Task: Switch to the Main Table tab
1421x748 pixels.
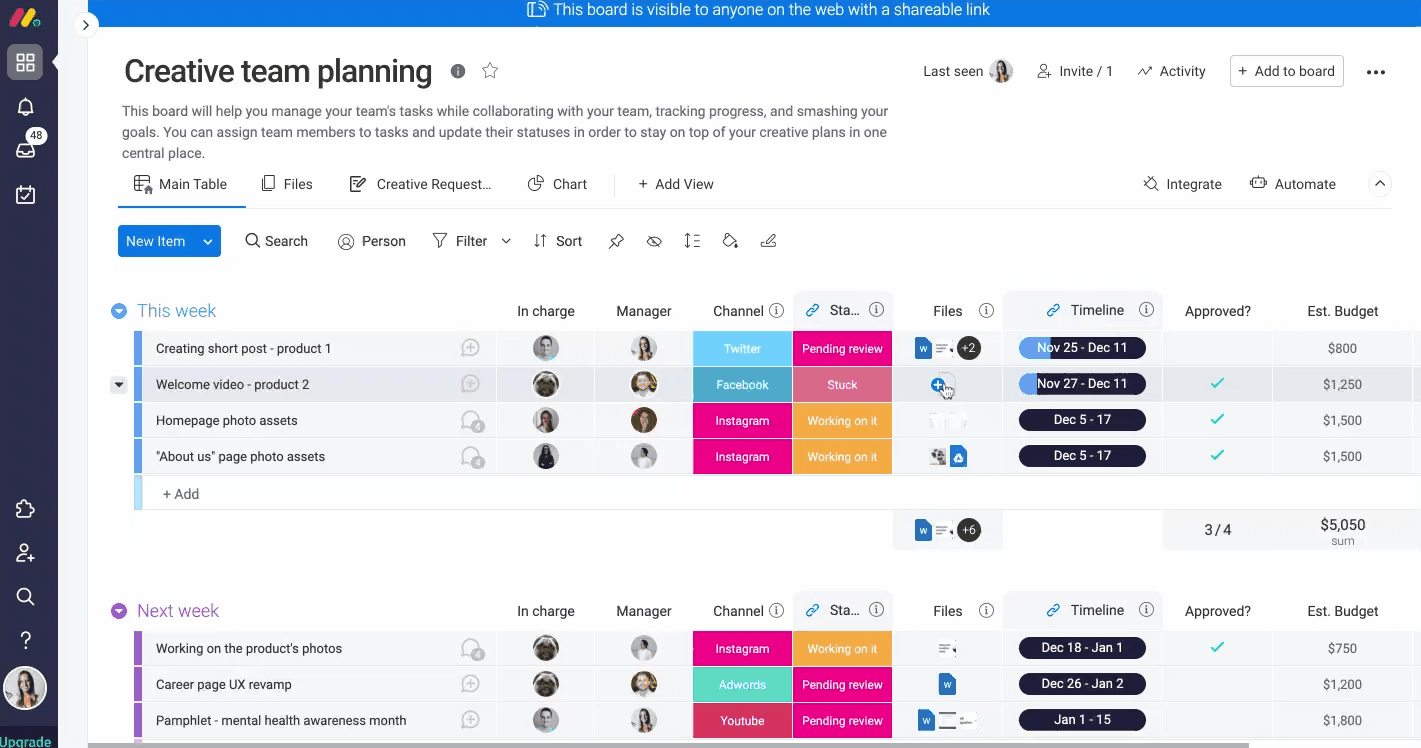Action: pos(181,184)
